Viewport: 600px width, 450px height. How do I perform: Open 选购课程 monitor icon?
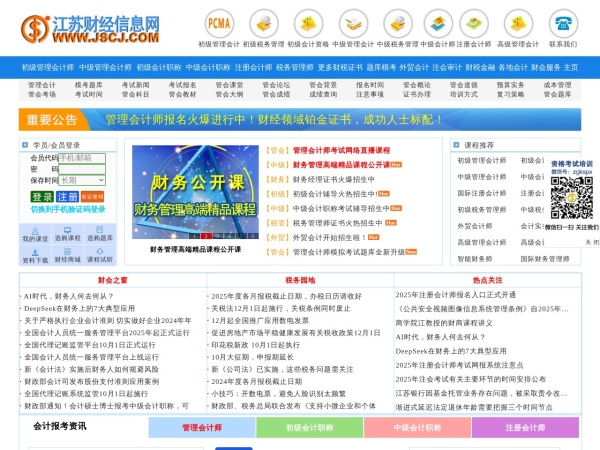point(67,230)
